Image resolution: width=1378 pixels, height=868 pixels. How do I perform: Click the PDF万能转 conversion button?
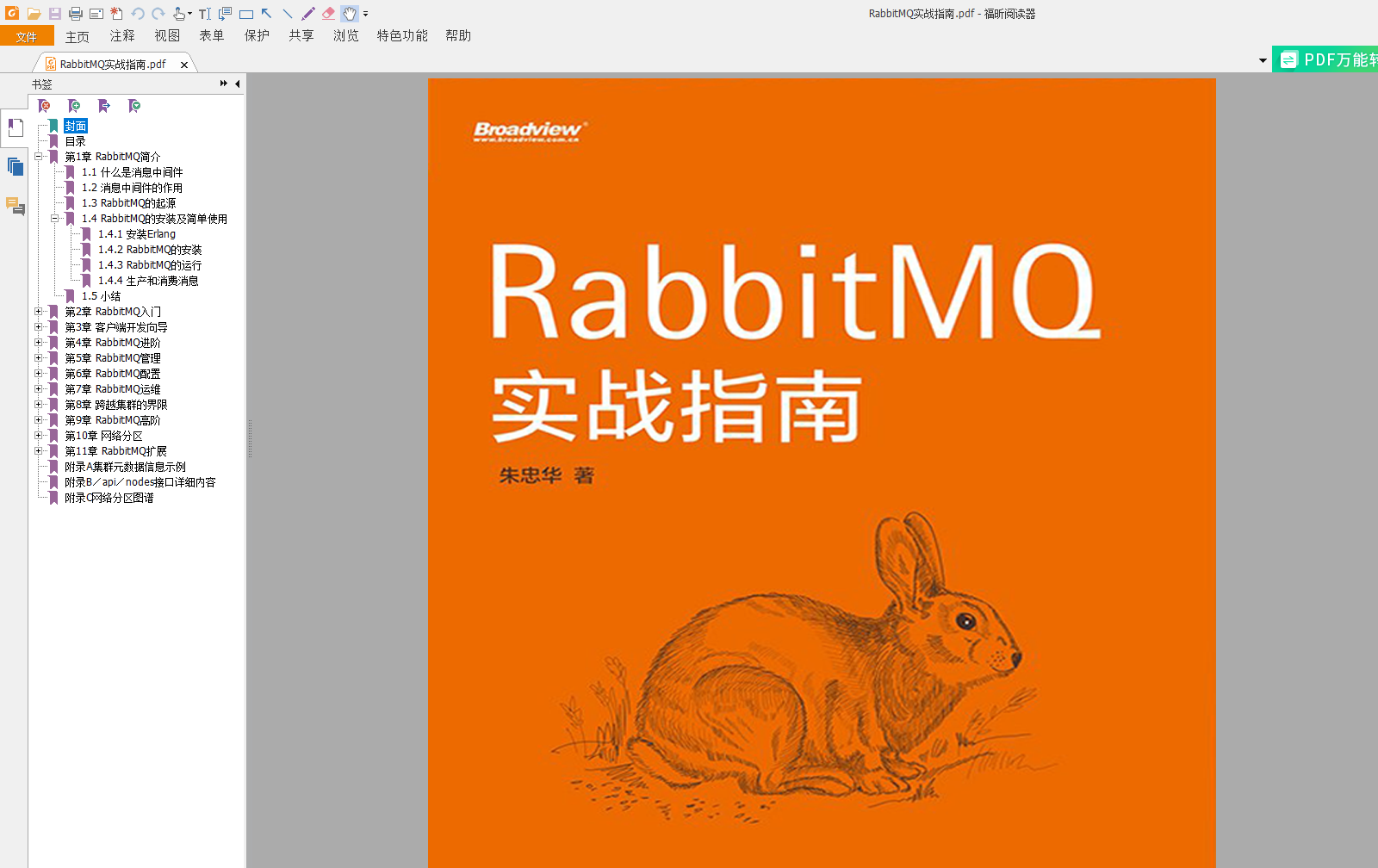[1325, 59]
